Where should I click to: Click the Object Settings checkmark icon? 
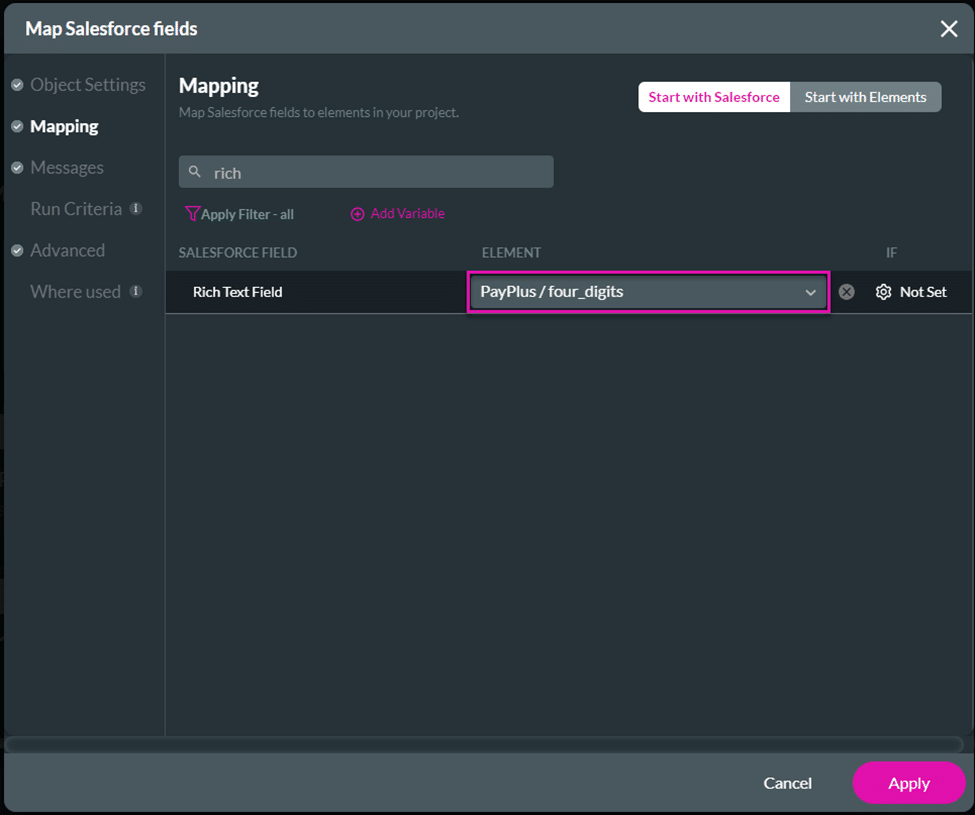[x=17, y=85]
